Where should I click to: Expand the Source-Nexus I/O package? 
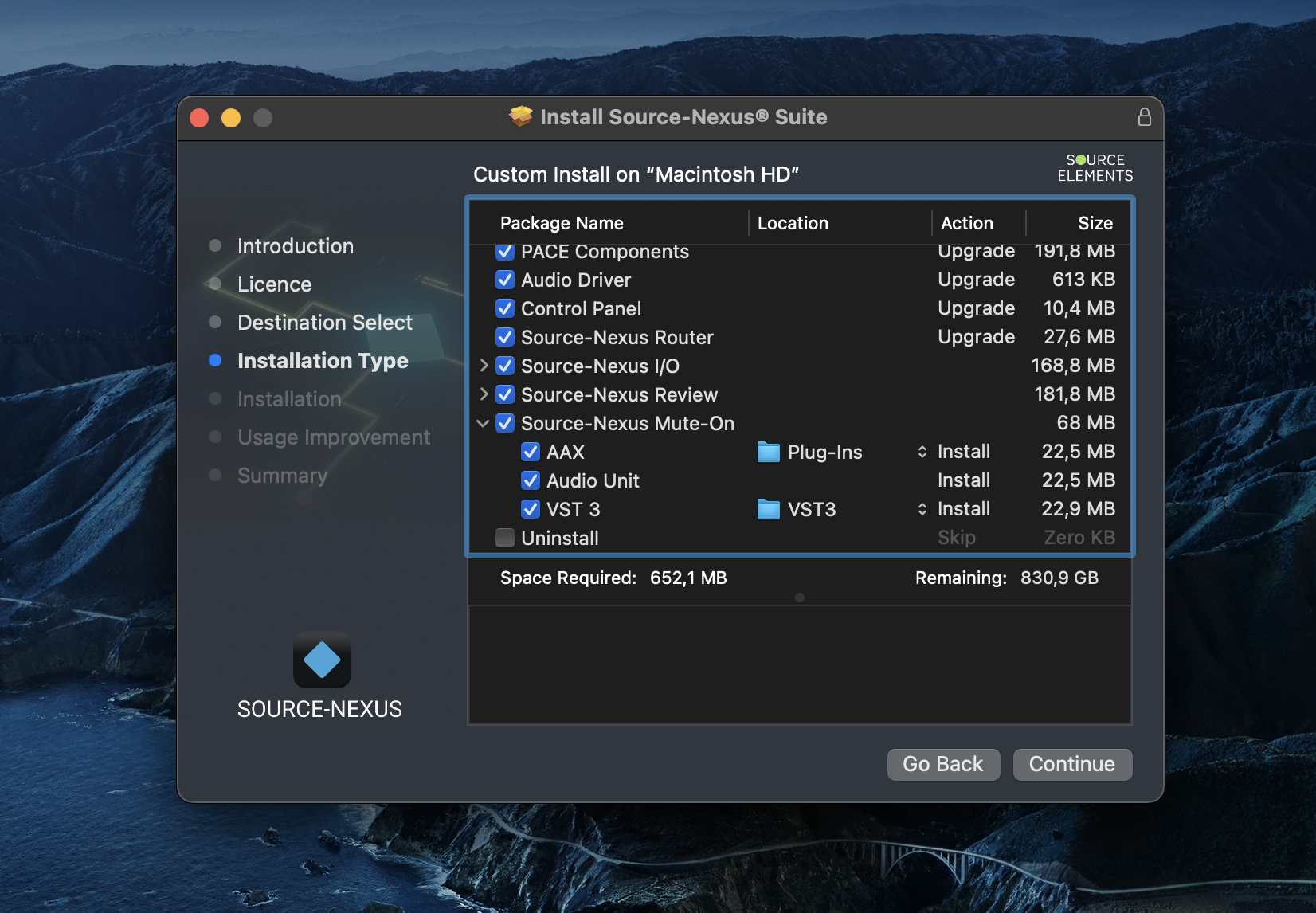(x=484, y=366)
